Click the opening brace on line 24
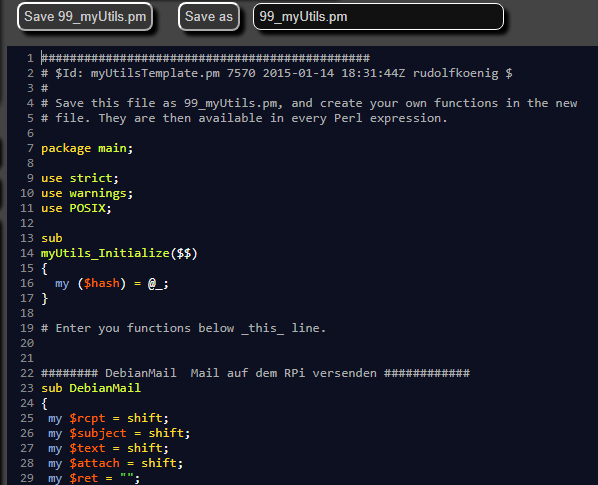 click(44, 403)
